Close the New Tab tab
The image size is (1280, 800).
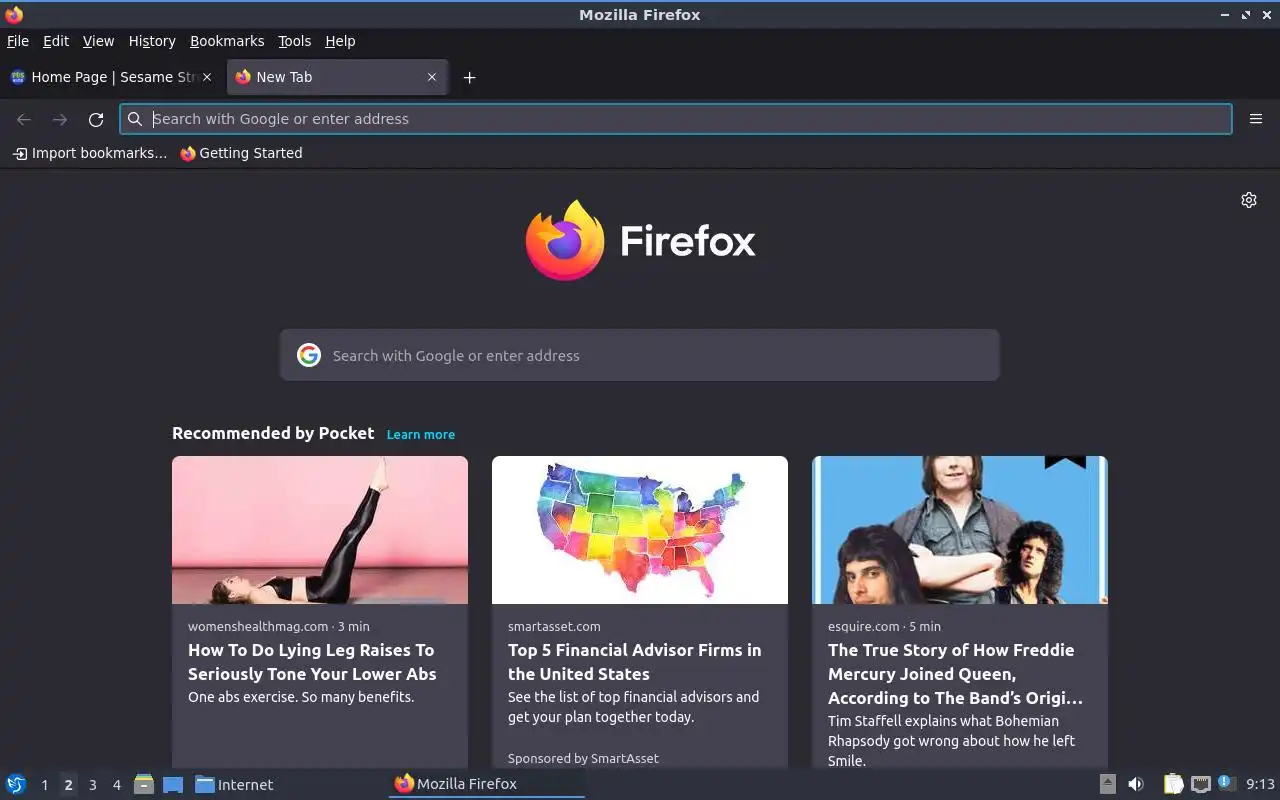click(x=432, y=77)
